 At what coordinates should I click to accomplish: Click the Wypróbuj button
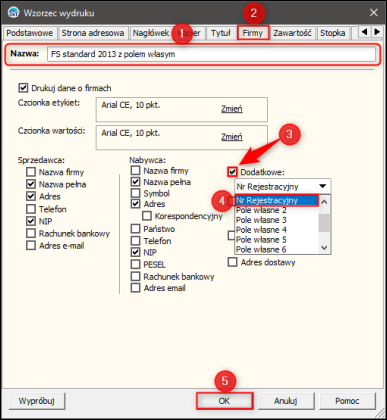(37, 401)
